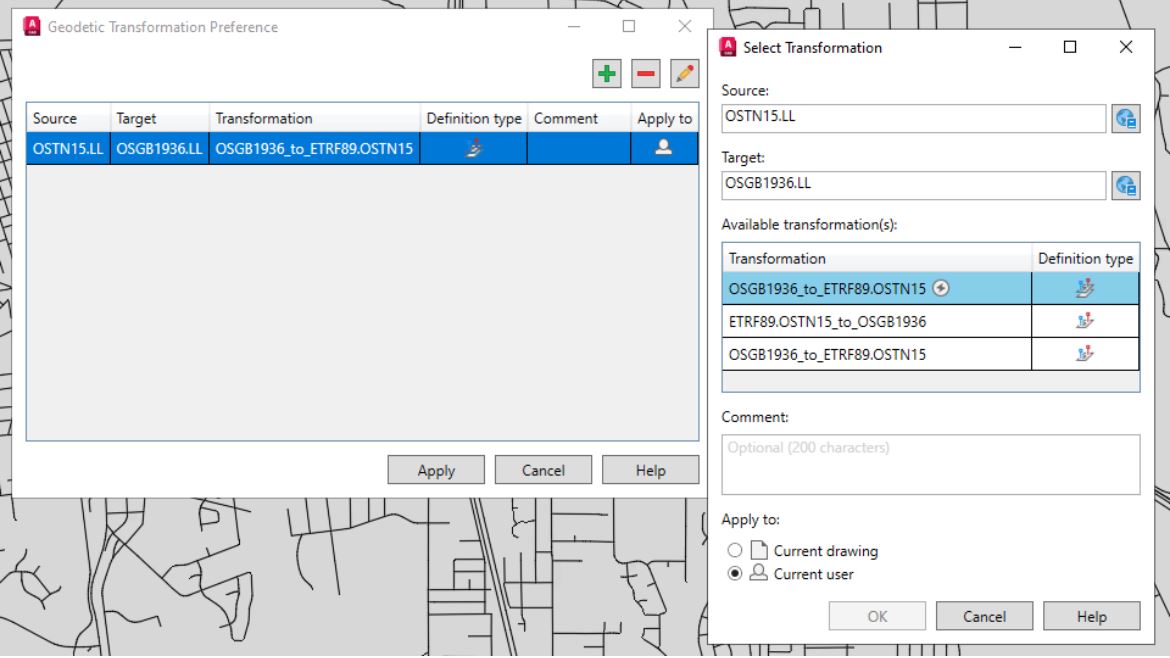
Task: Click Transformation column header in Preference table
Action: [314, 118]
